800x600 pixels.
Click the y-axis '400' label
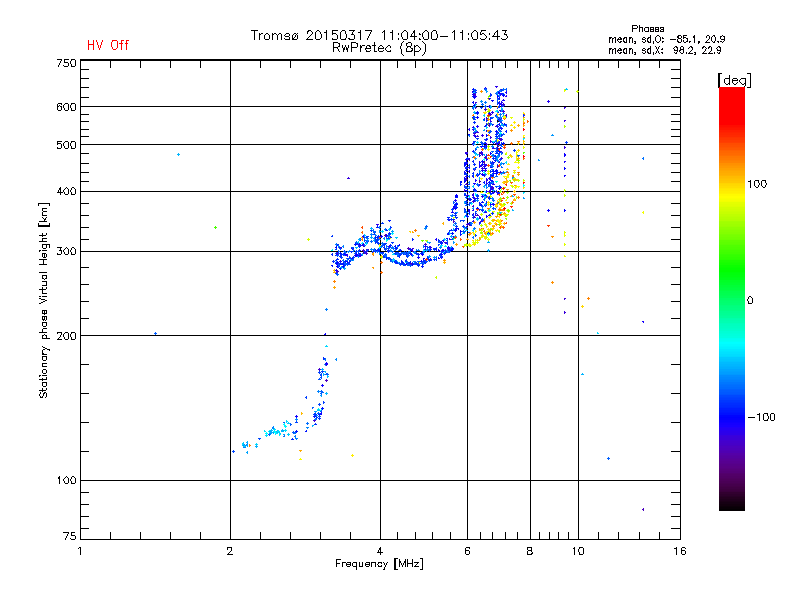[x=66, y=192]
